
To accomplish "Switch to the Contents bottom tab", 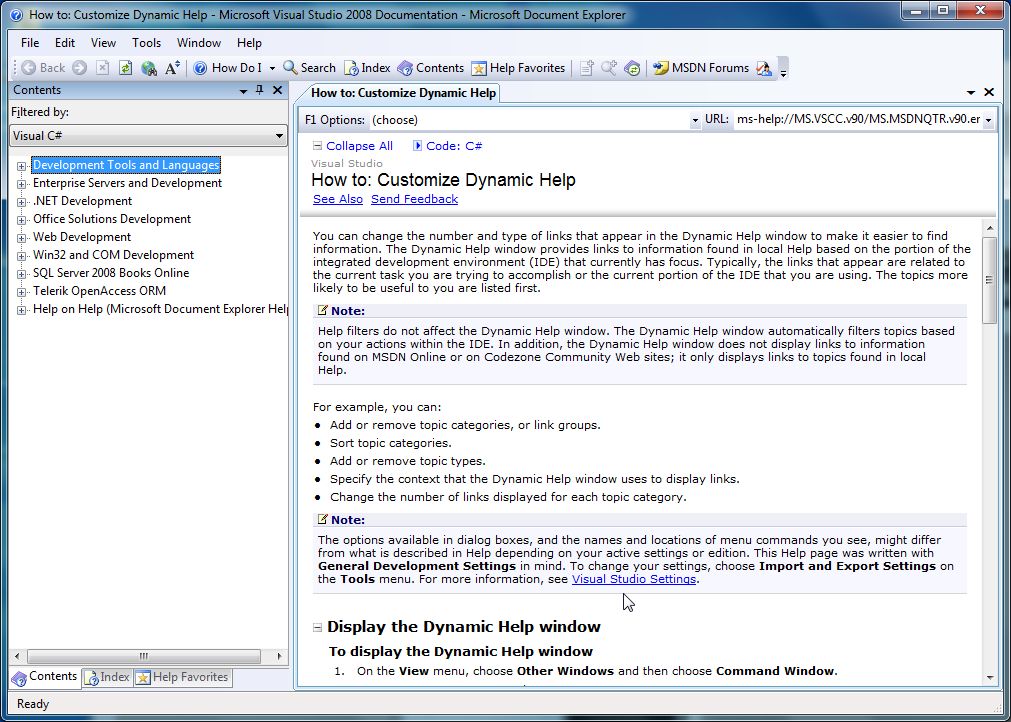I will coord(45,677).
